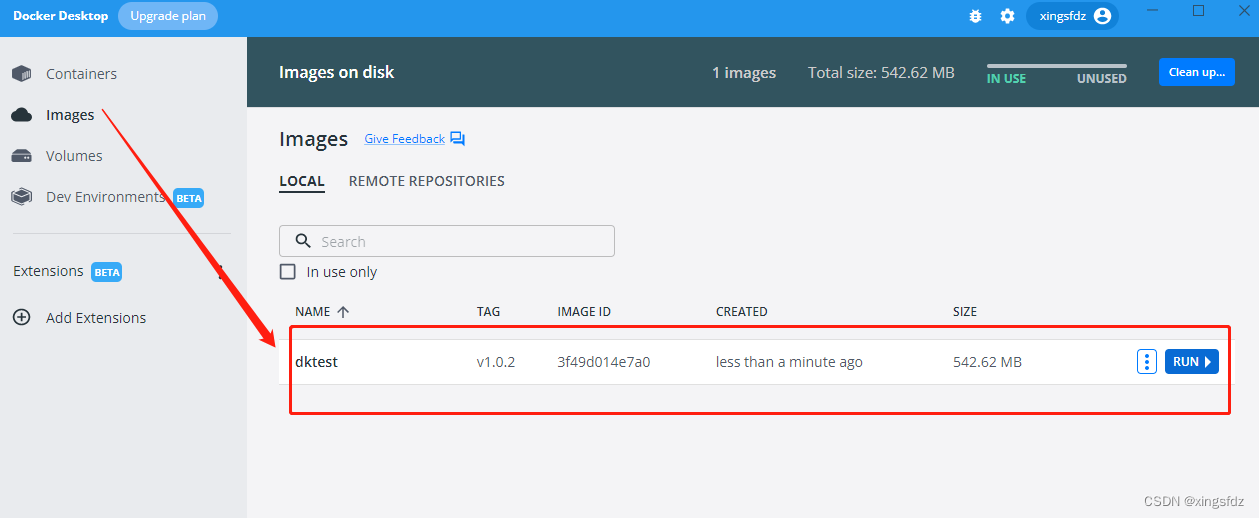Click the Add Extensions plus icon
1259x518 pixels.
click(21, 317)
